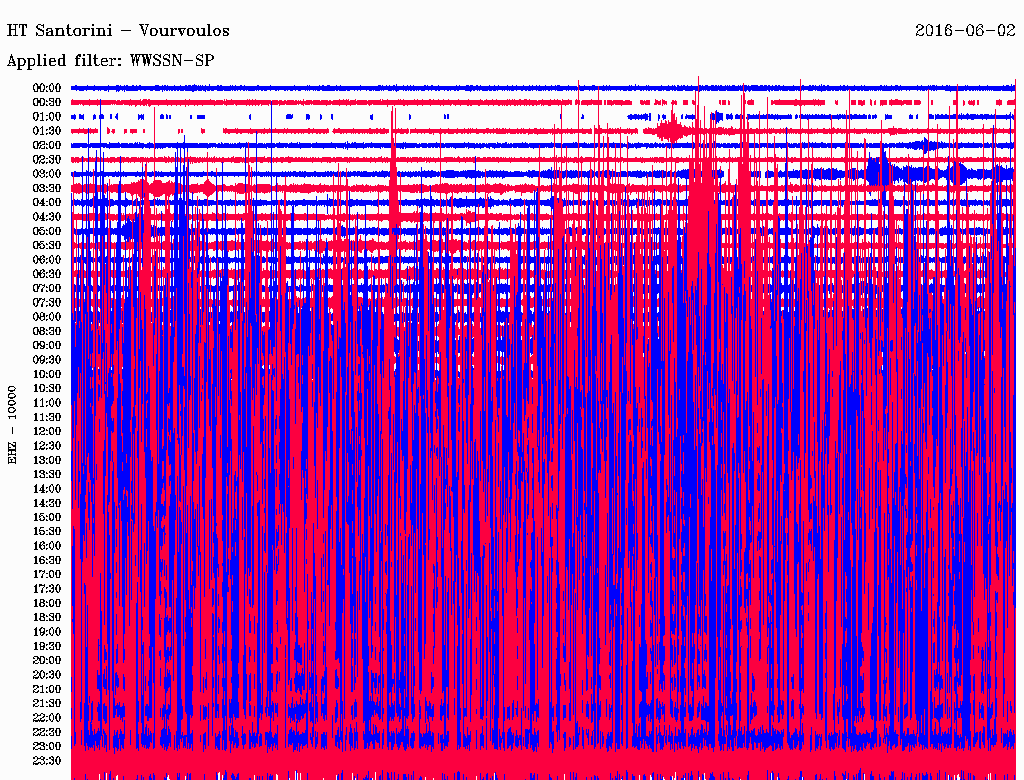Select the 22:00 time label
Screen dimensions: 1024x780
point(47,717)
